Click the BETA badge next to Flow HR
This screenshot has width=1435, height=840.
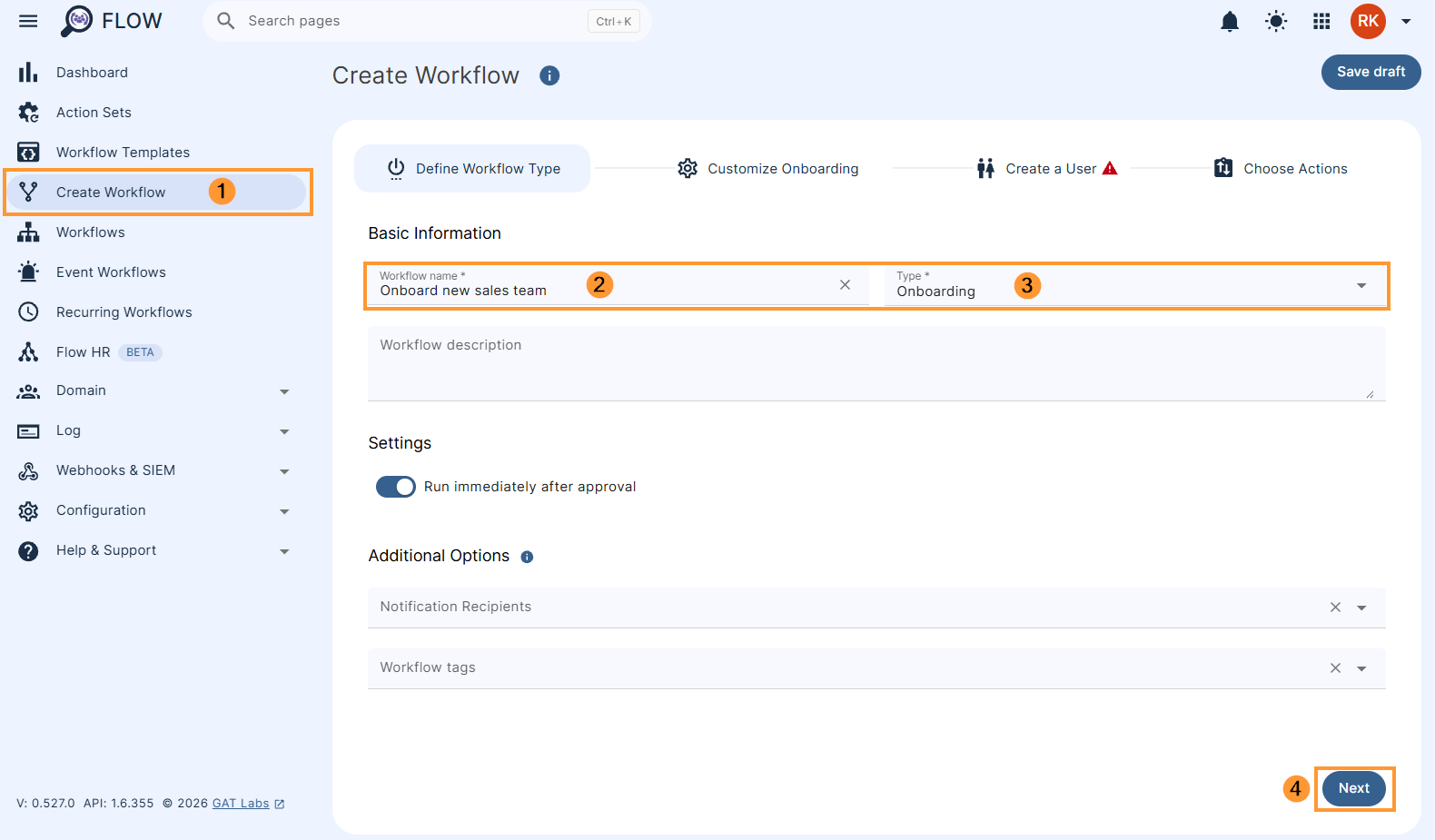click(x=140, y=352)
